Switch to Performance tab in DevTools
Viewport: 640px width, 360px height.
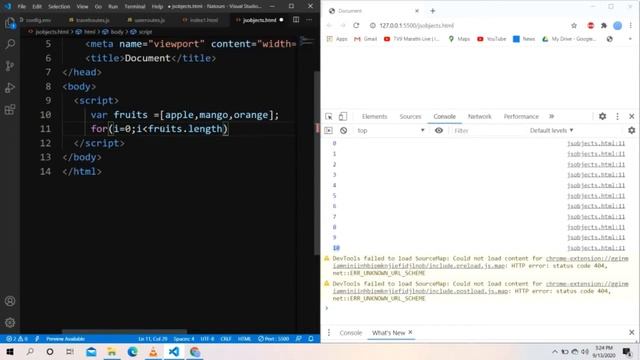[x=521, y=116]
